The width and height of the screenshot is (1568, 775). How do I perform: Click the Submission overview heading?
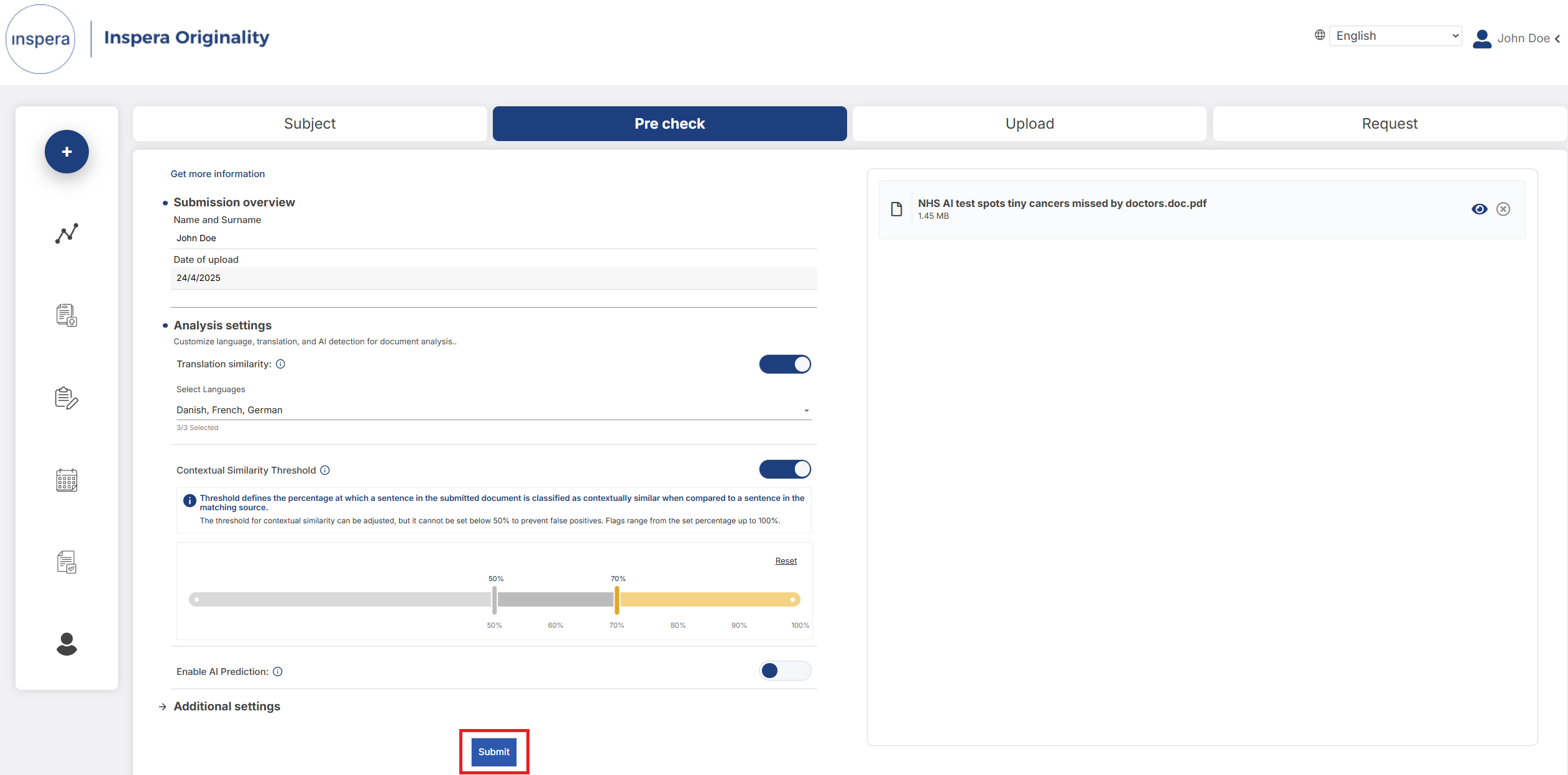point(234,203)
